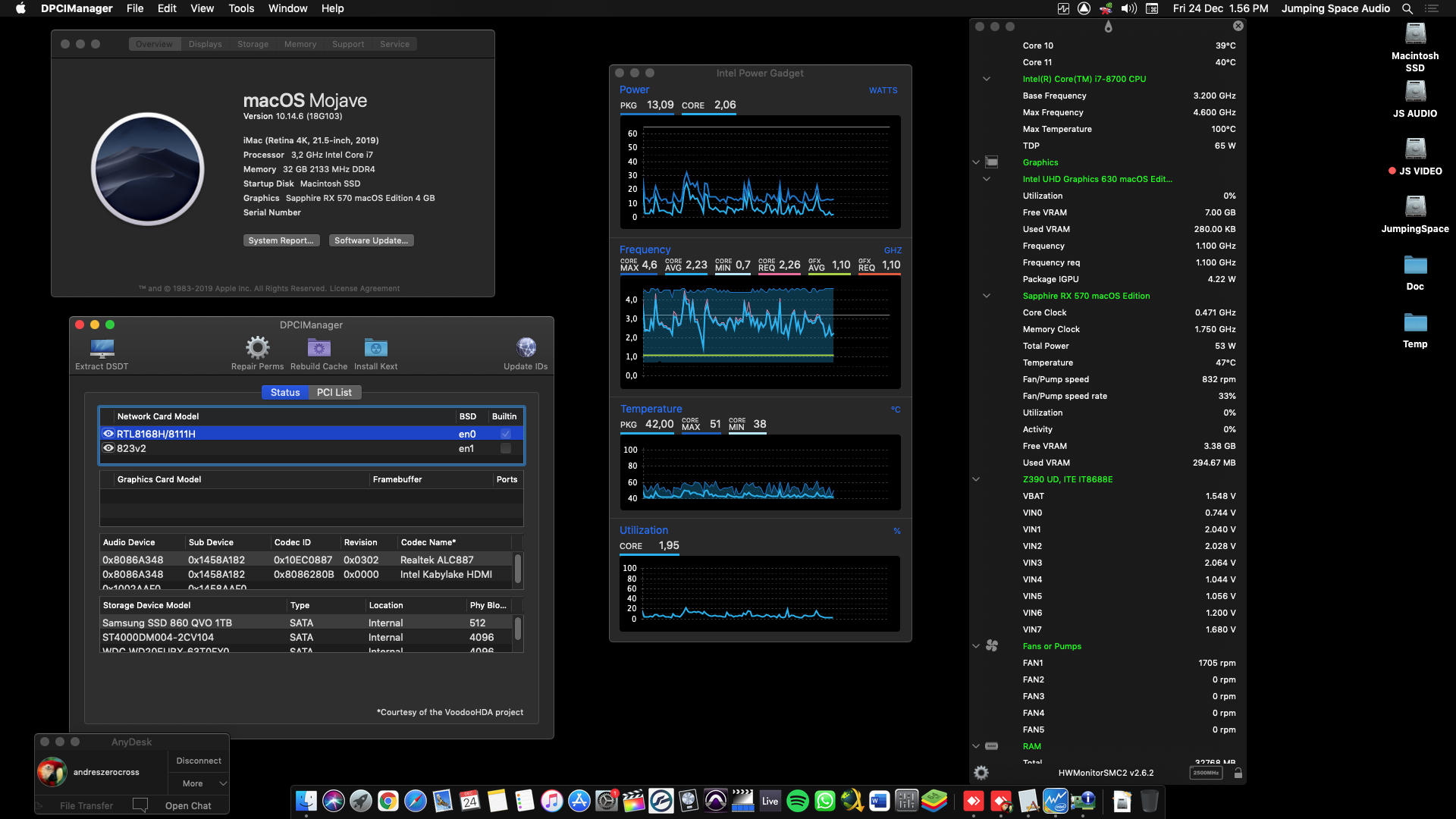Click the lock toggle in HWMonitorSMC2
This screenshot has width=1456, height=819.
coord(1238,773)
